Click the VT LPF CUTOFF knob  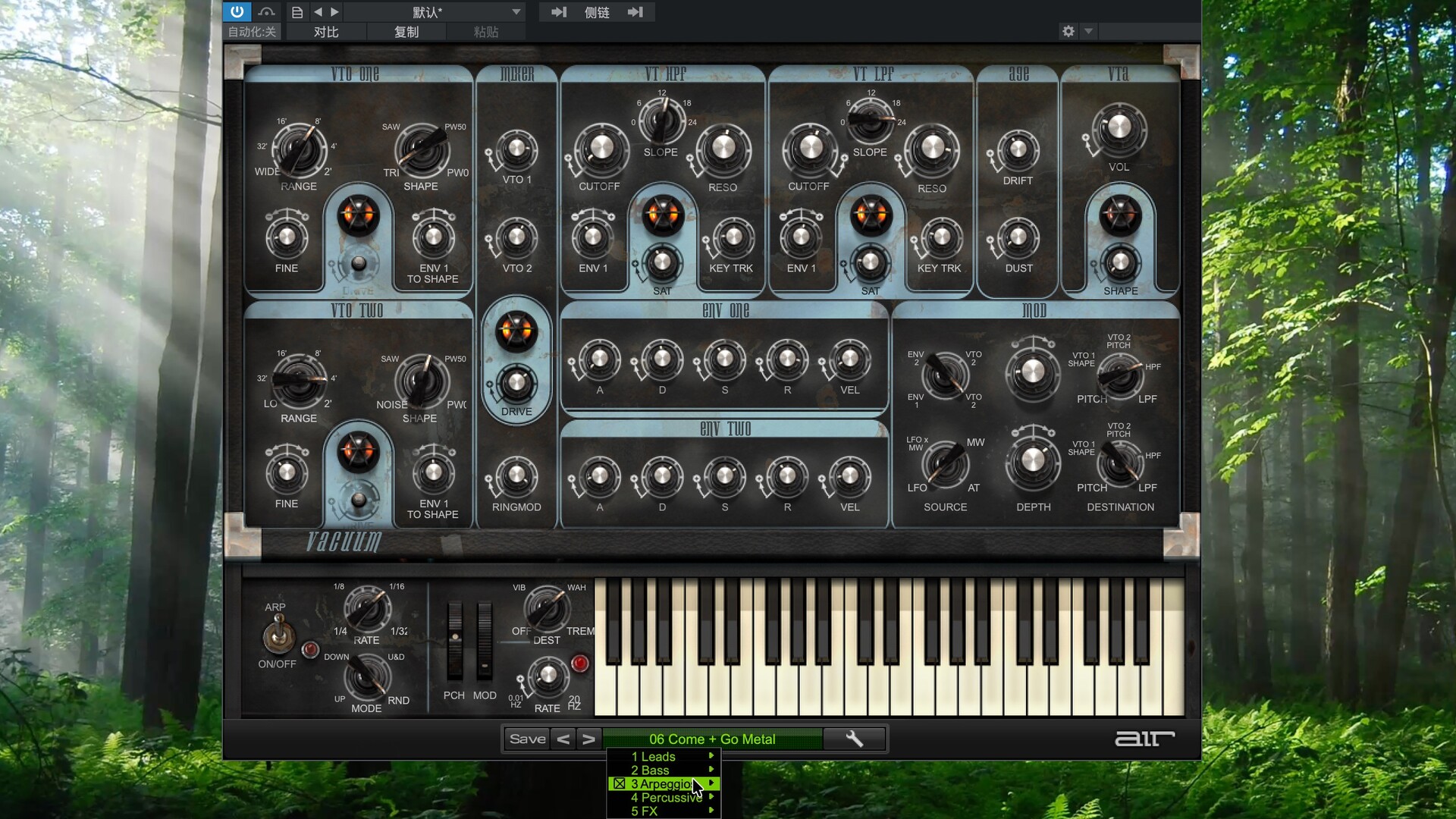(x=810, y=147)
